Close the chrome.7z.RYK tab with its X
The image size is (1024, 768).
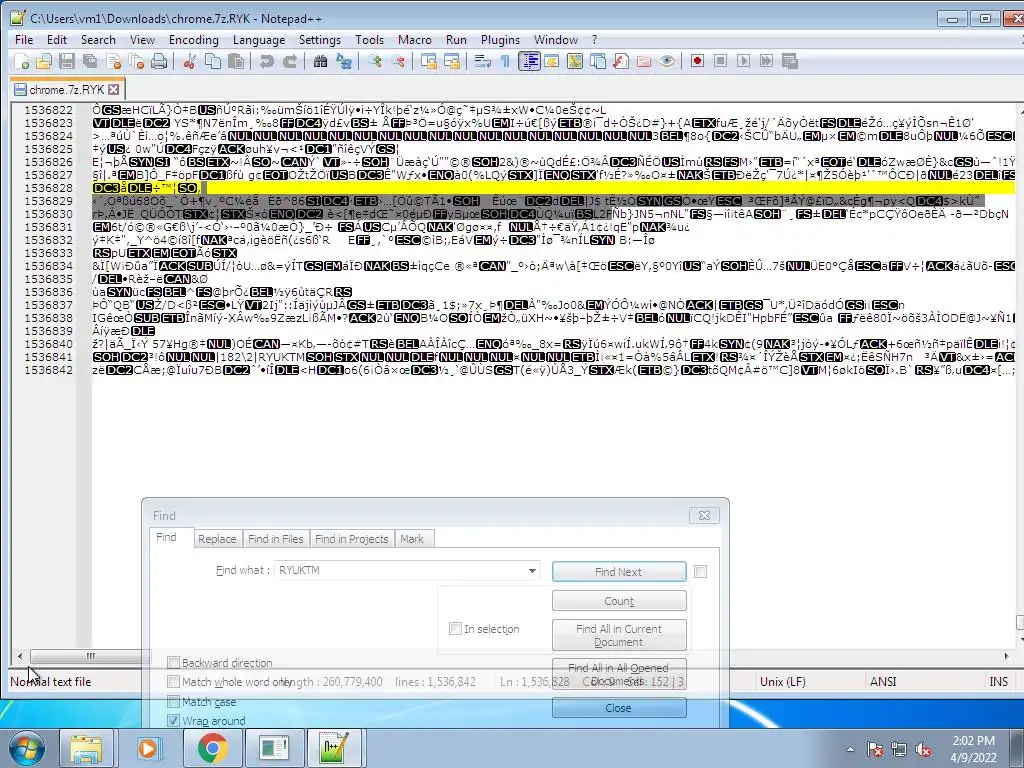coord(114,89)
